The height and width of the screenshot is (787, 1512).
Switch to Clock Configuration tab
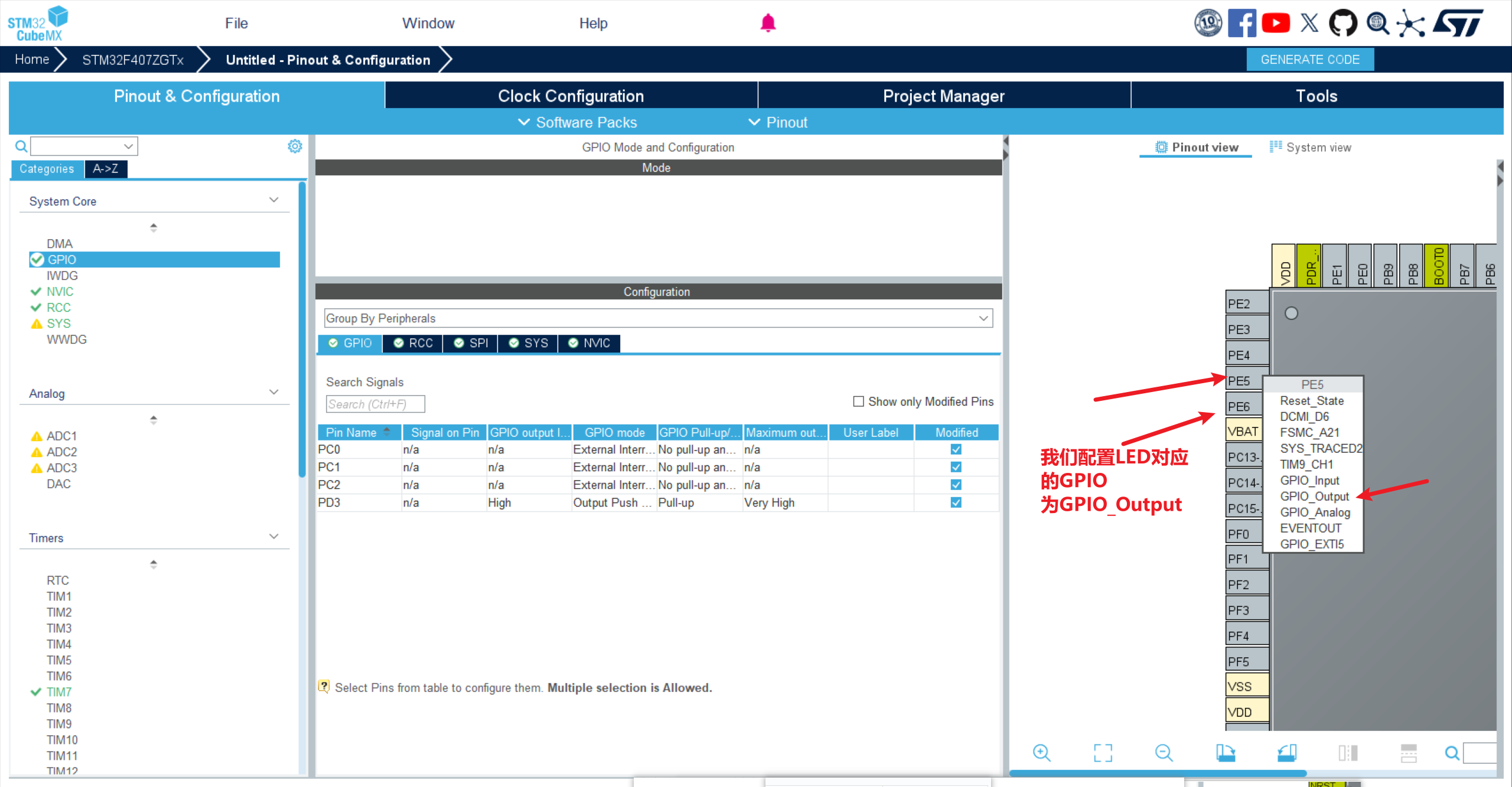coord(571,96)
